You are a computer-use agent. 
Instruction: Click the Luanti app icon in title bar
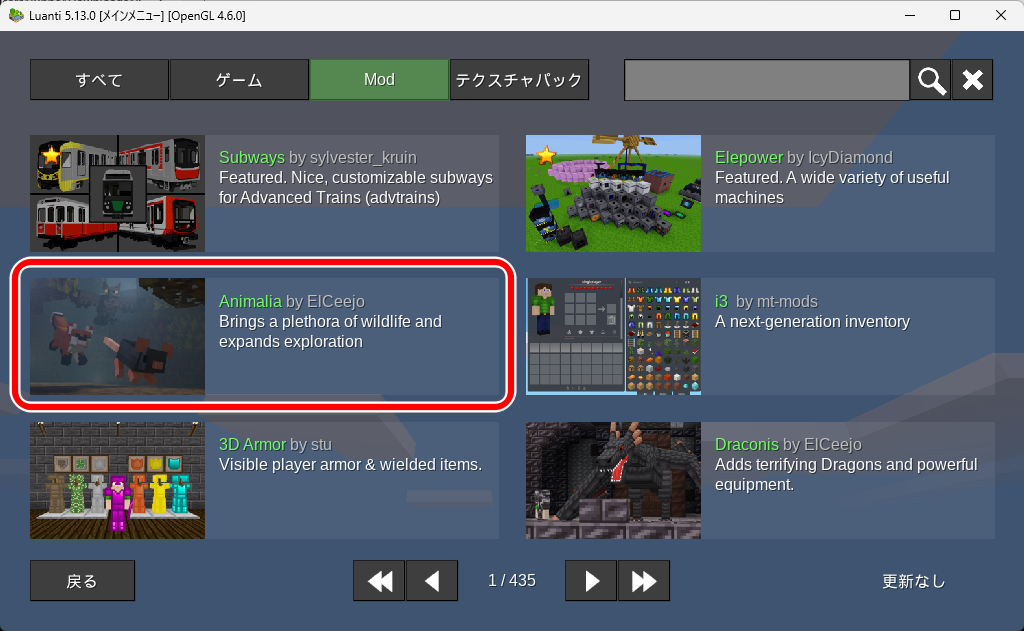tap(15, 15)
